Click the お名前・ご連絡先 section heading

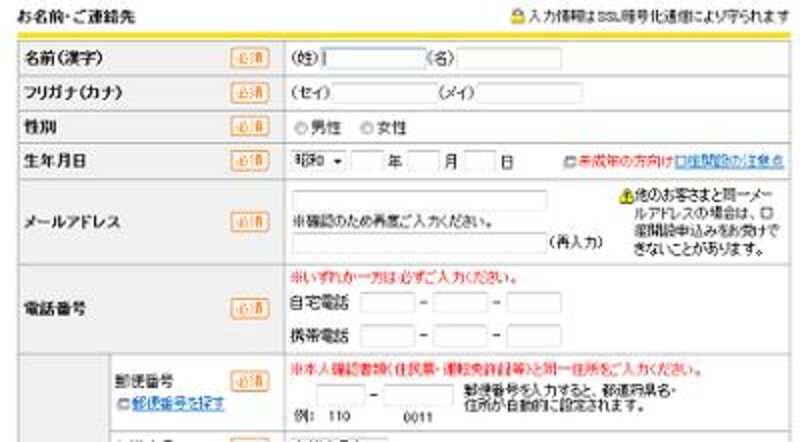[x=77, y=17]
